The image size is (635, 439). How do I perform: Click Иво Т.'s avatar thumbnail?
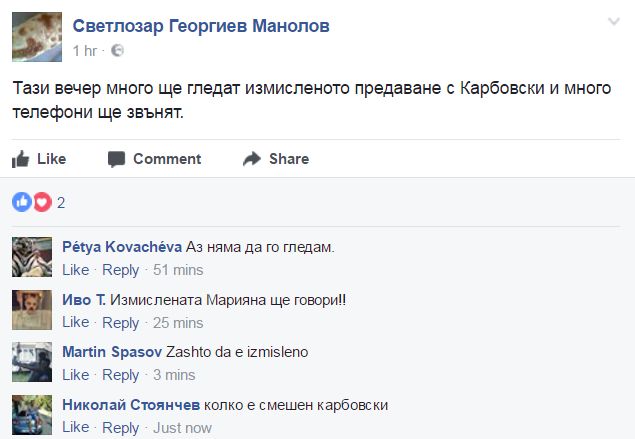click(31, 309)
